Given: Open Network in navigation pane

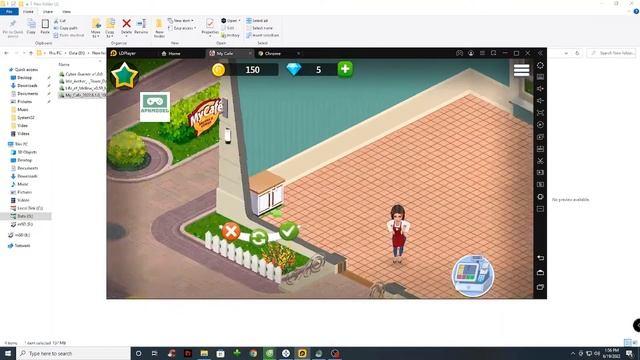Looking at the screenshot, I should point(22,246).
